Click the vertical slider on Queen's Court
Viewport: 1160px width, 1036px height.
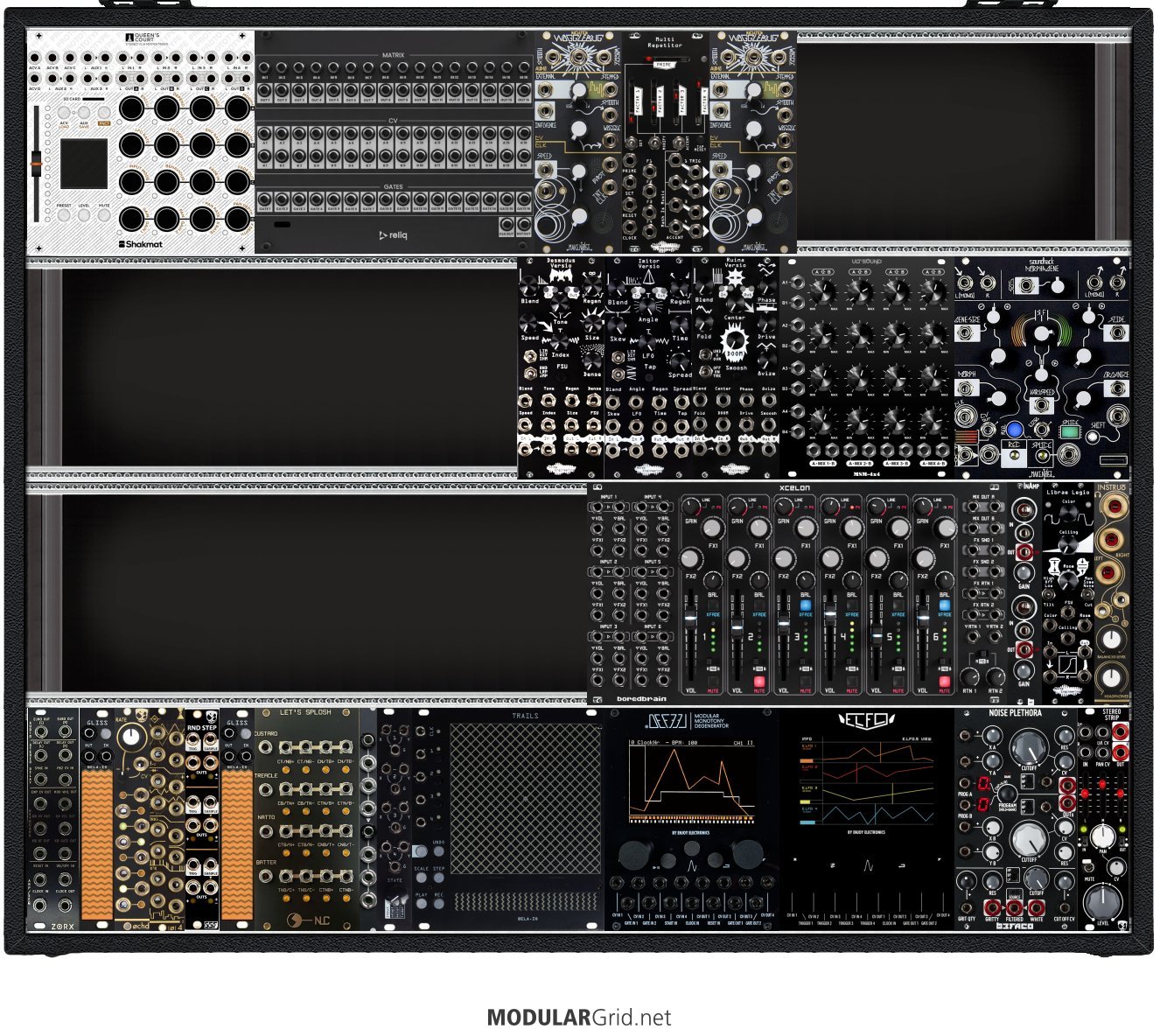pos(36,162)
